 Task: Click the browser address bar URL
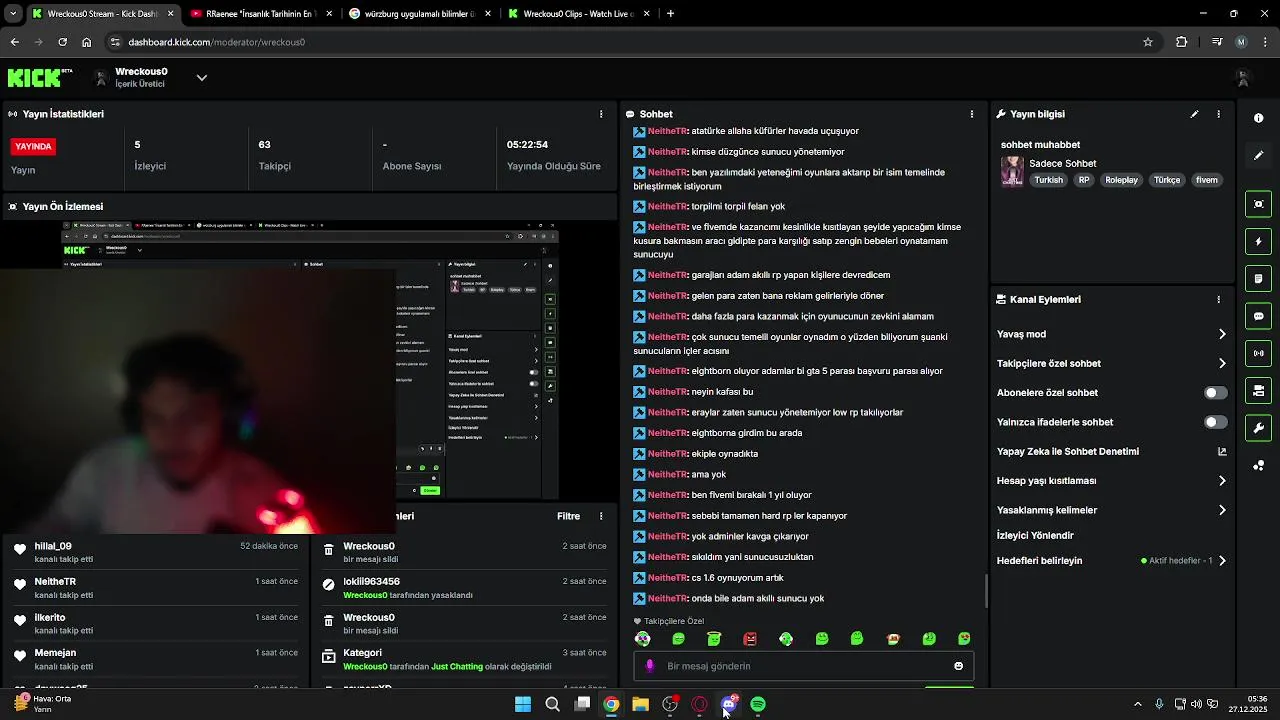[216, 42]
